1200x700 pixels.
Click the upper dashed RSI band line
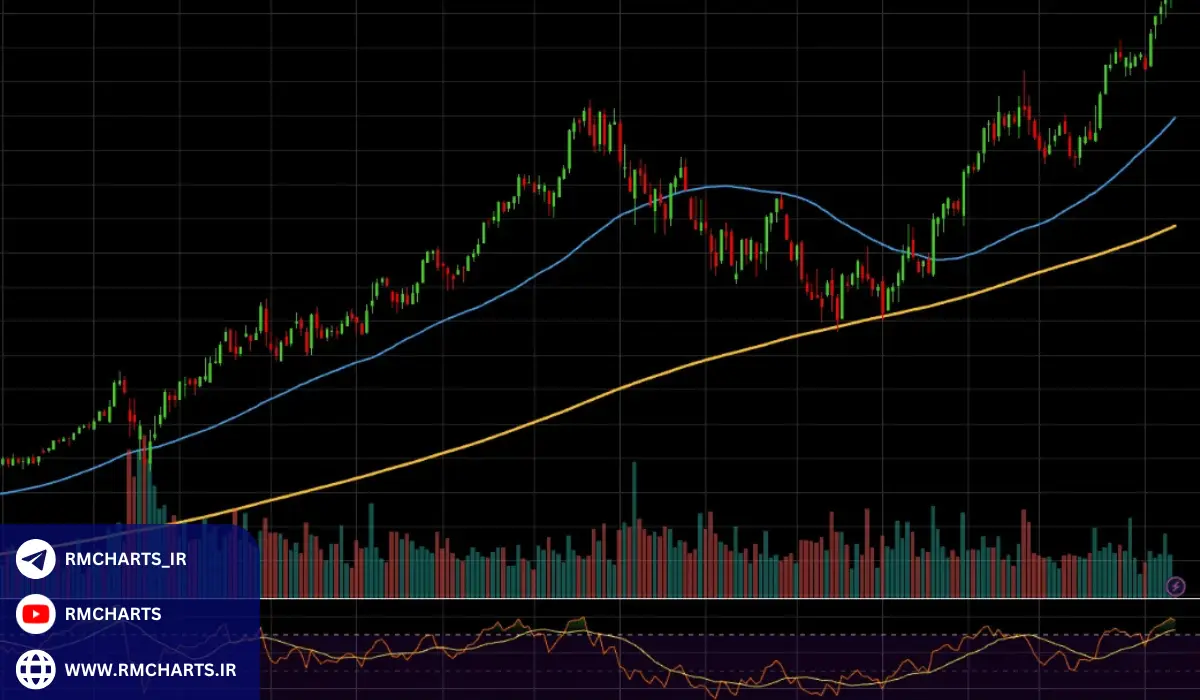pyautogui.click(x=700, y=634)
